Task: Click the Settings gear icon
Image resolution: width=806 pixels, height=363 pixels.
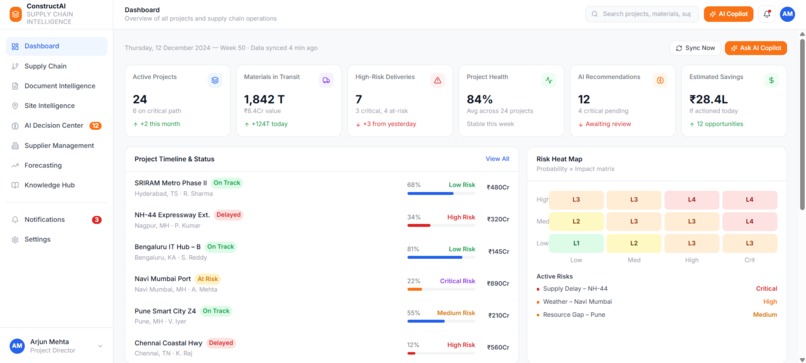Action: [x=15, y=240]
